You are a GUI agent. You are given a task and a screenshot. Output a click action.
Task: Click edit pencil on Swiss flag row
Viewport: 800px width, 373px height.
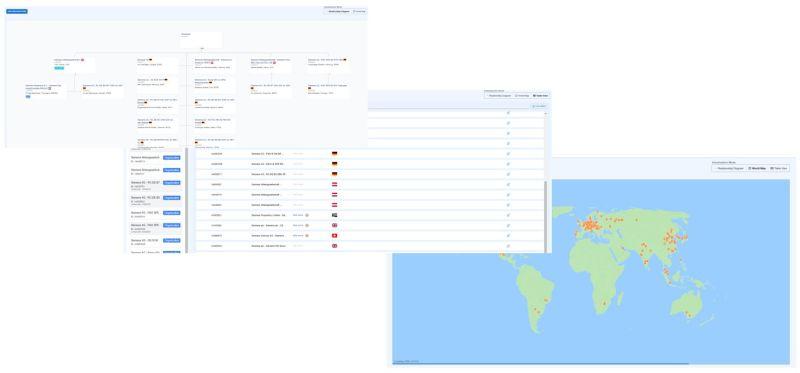click(x=508, y=235)
